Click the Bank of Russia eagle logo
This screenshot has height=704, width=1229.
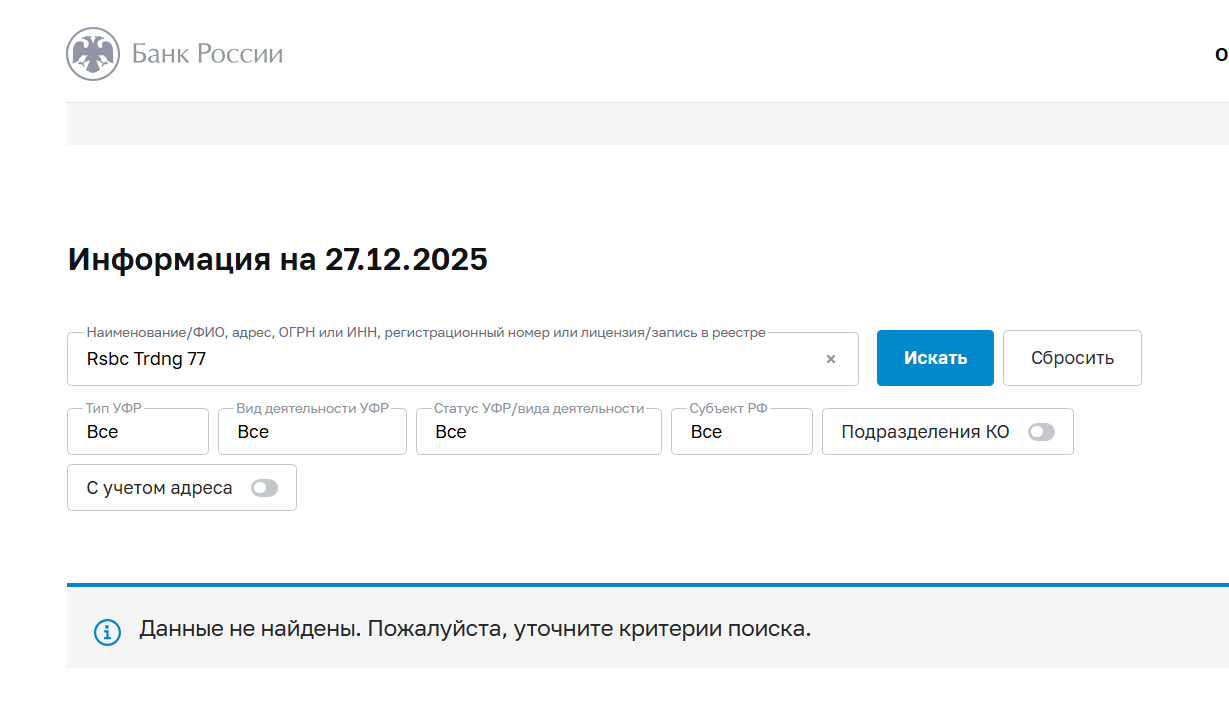coord(93,54)
